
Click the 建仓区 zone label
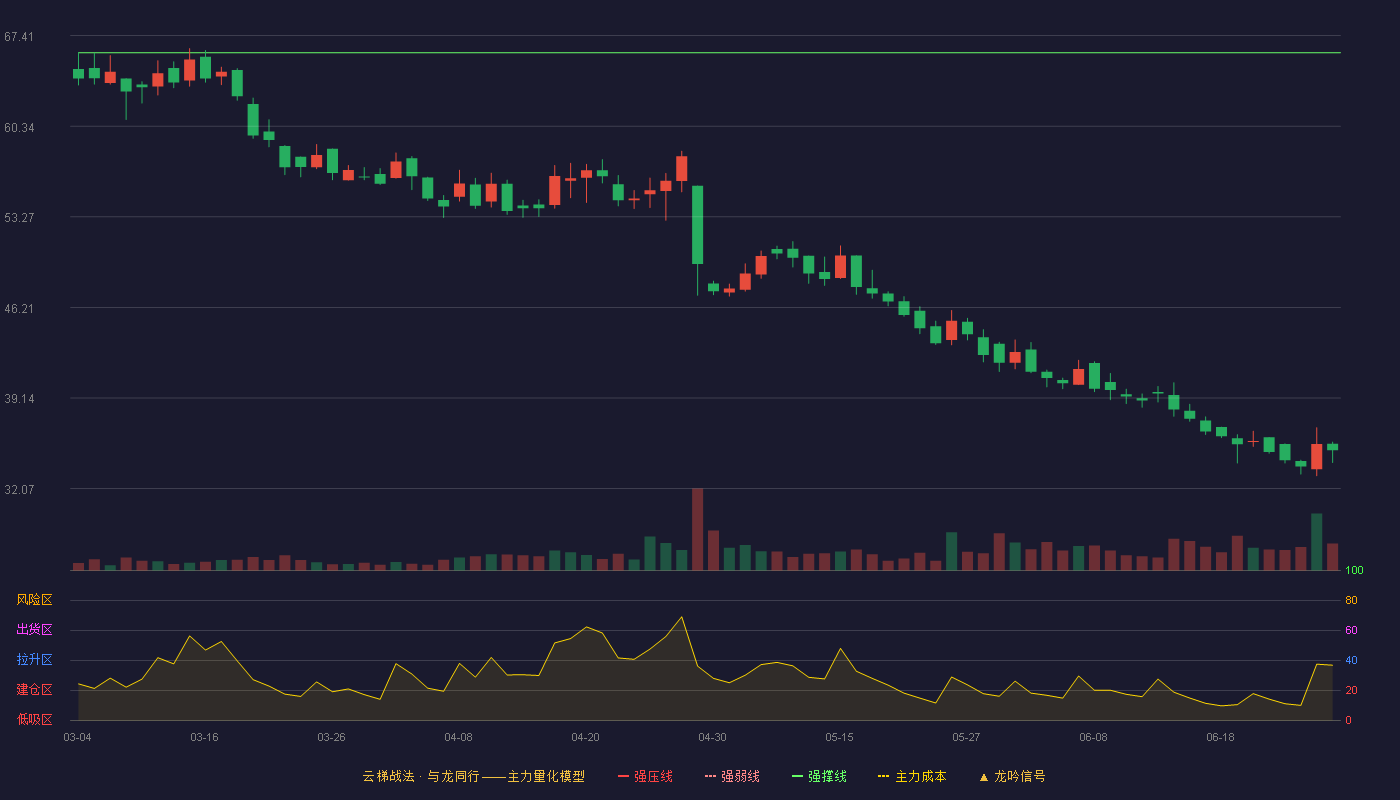pyautogui.click(x=34, y=690)
